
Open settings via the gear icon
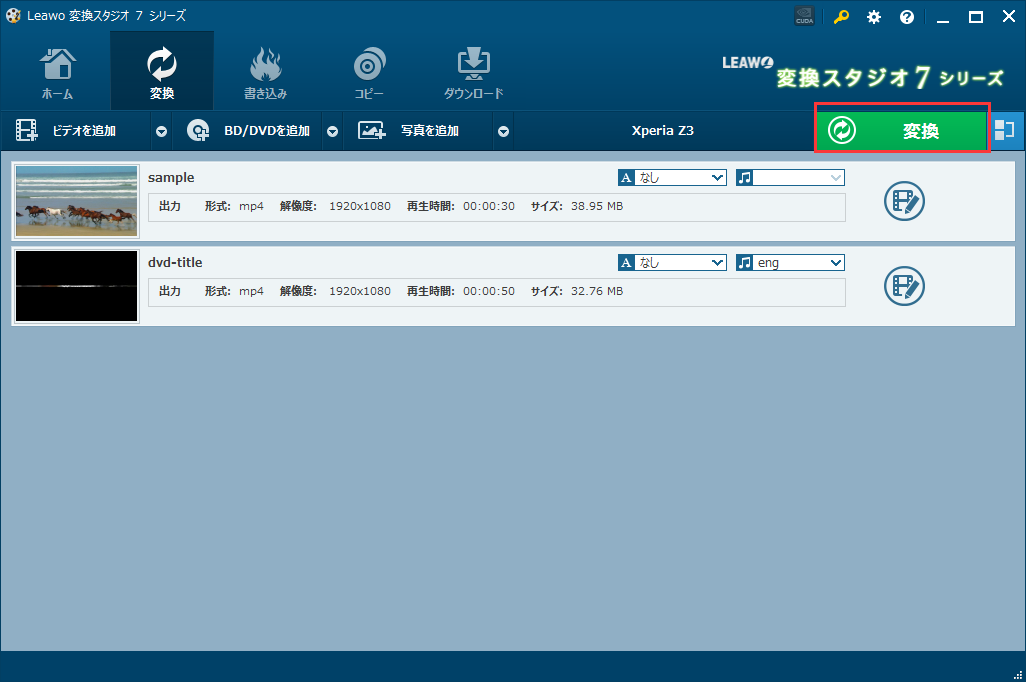(x=874, y=16)
